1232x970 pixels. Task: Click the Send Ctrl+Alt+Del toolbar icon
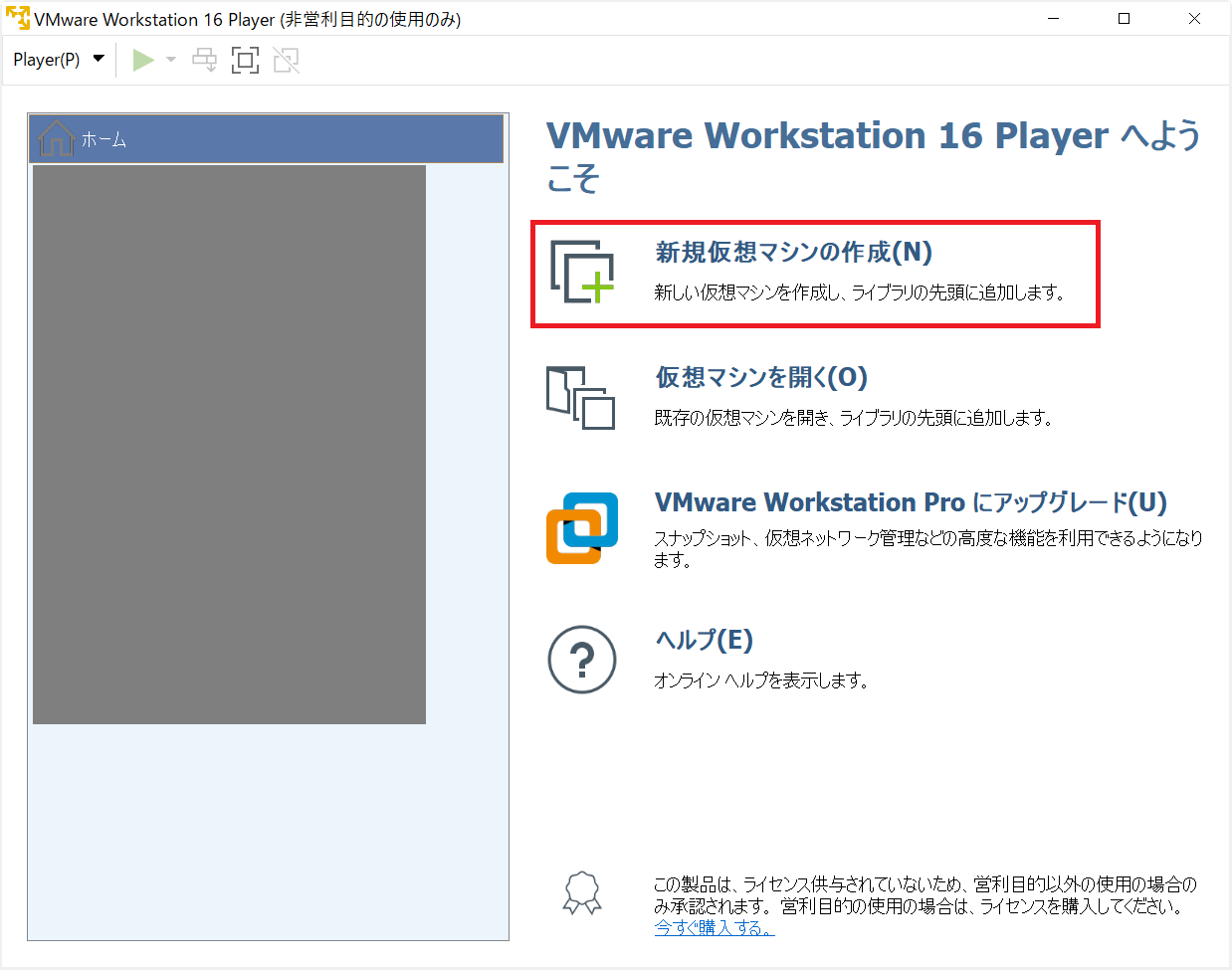[x=204, y=60]
